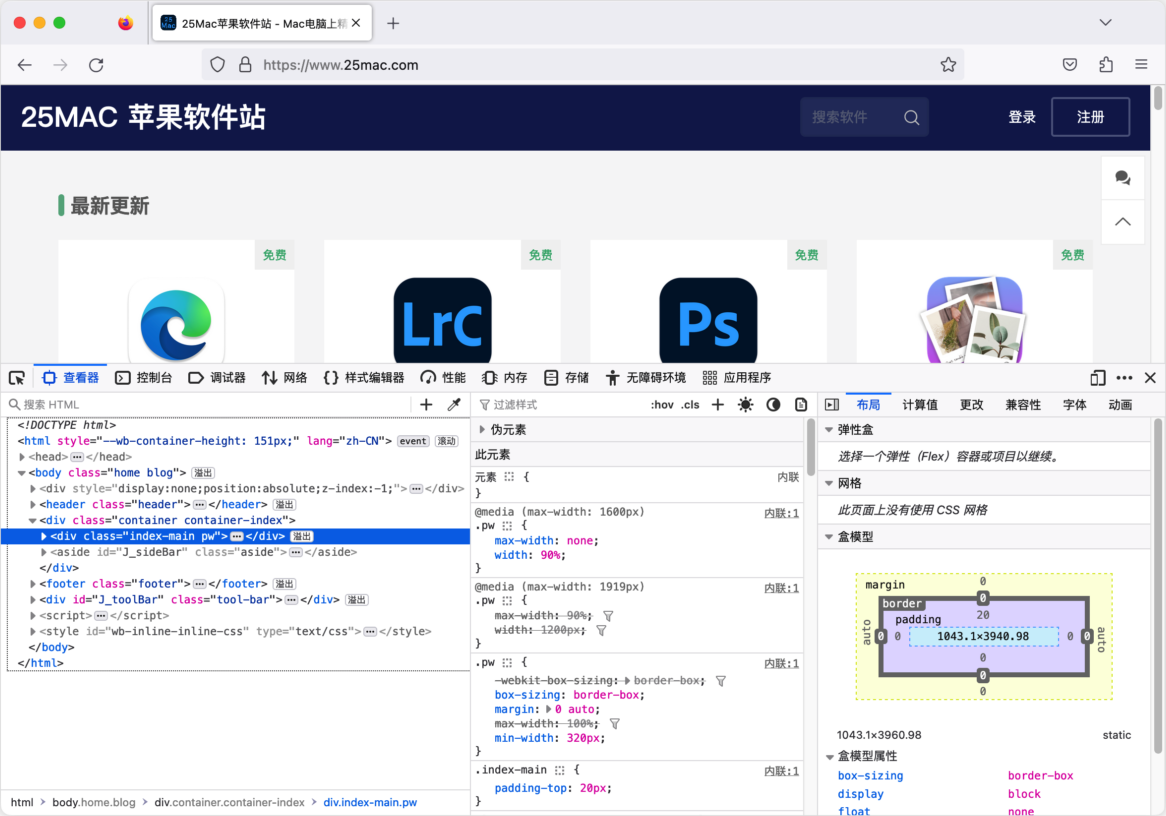The image size is (1166, 816).
Task: Toggle :hov pseudo-class panel
Action: coord(662,405)
